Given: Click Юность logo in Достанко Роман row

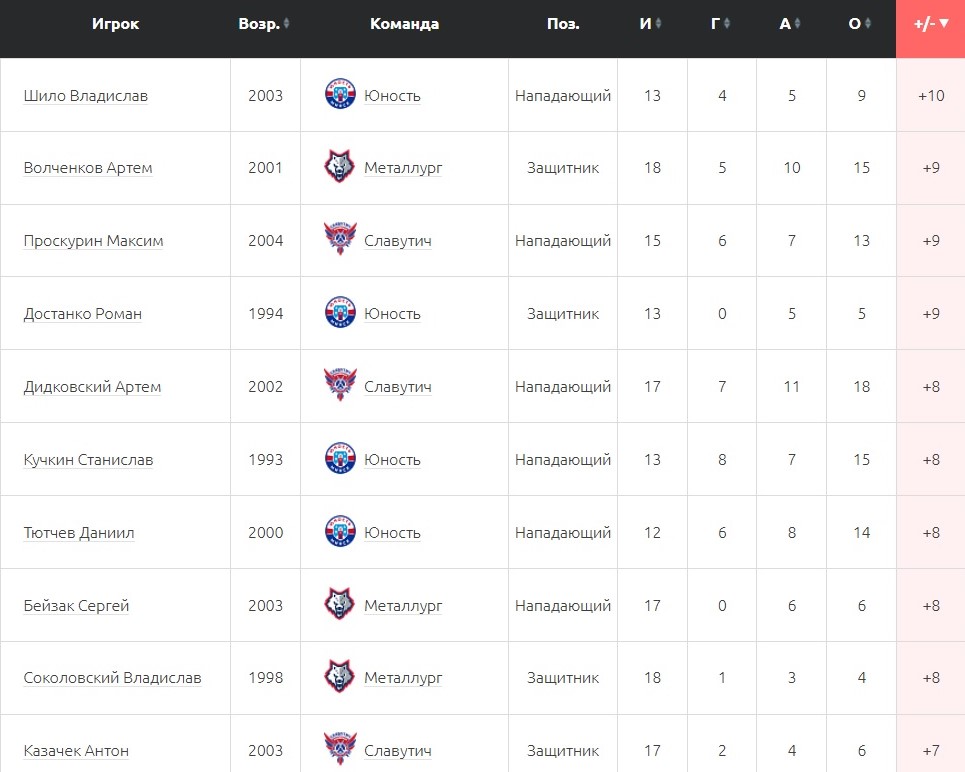Looking at the screenshot, I should pos(340,313).
